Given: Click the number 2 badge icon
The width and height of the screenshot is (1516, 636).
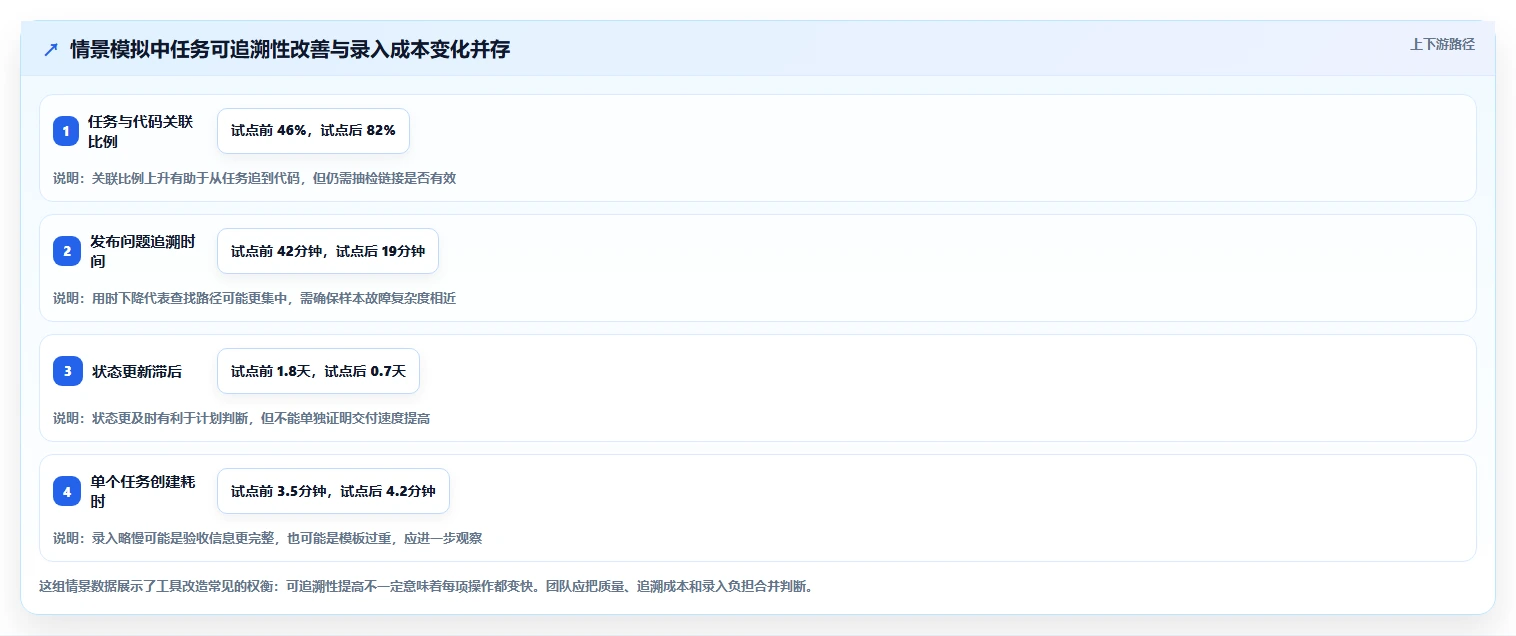Looking at the screenshot, I should click(x=66, y=251).
